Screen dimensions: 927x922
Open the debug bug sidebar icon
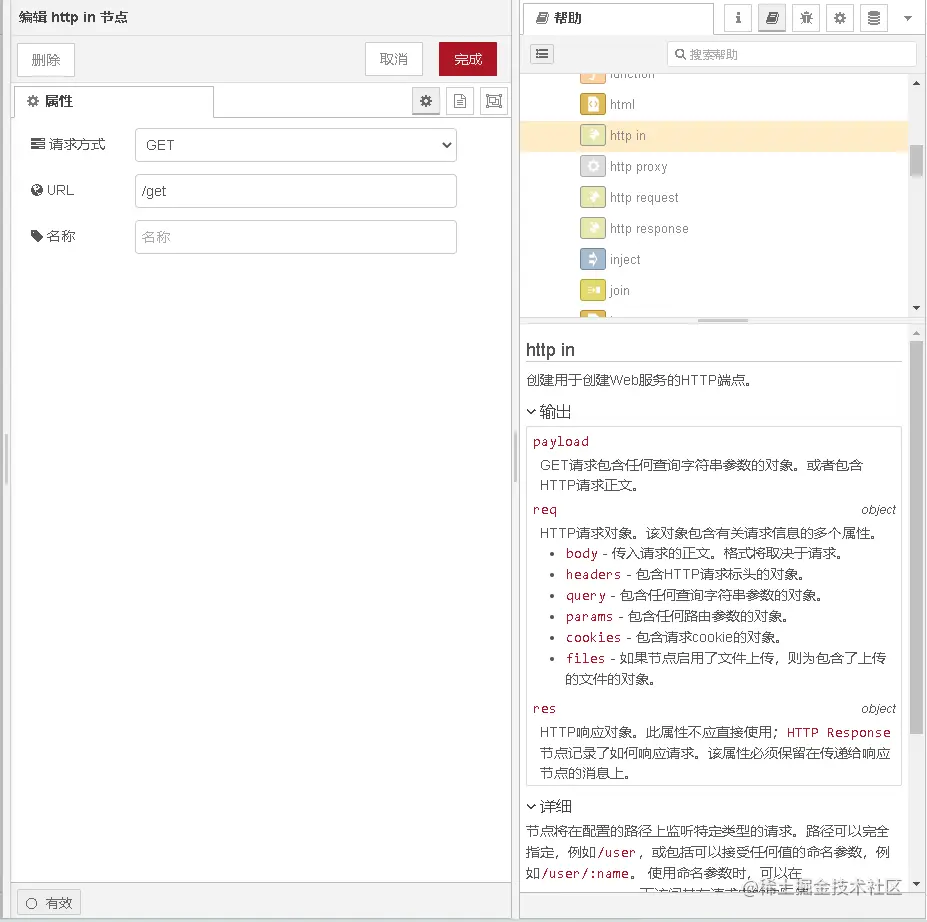(x=806, y=18)
